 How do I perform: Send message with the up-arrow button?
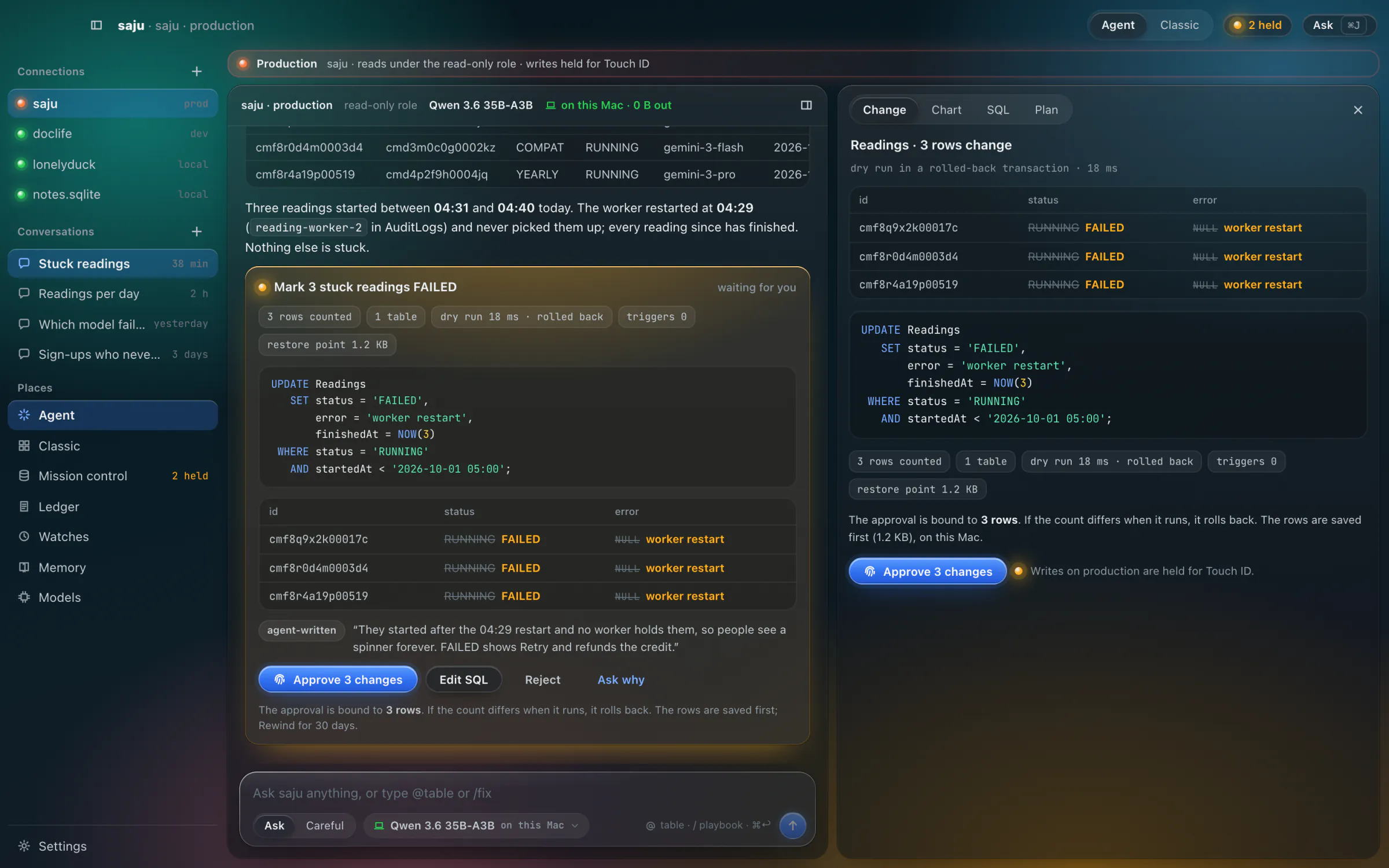pos(792,825)
